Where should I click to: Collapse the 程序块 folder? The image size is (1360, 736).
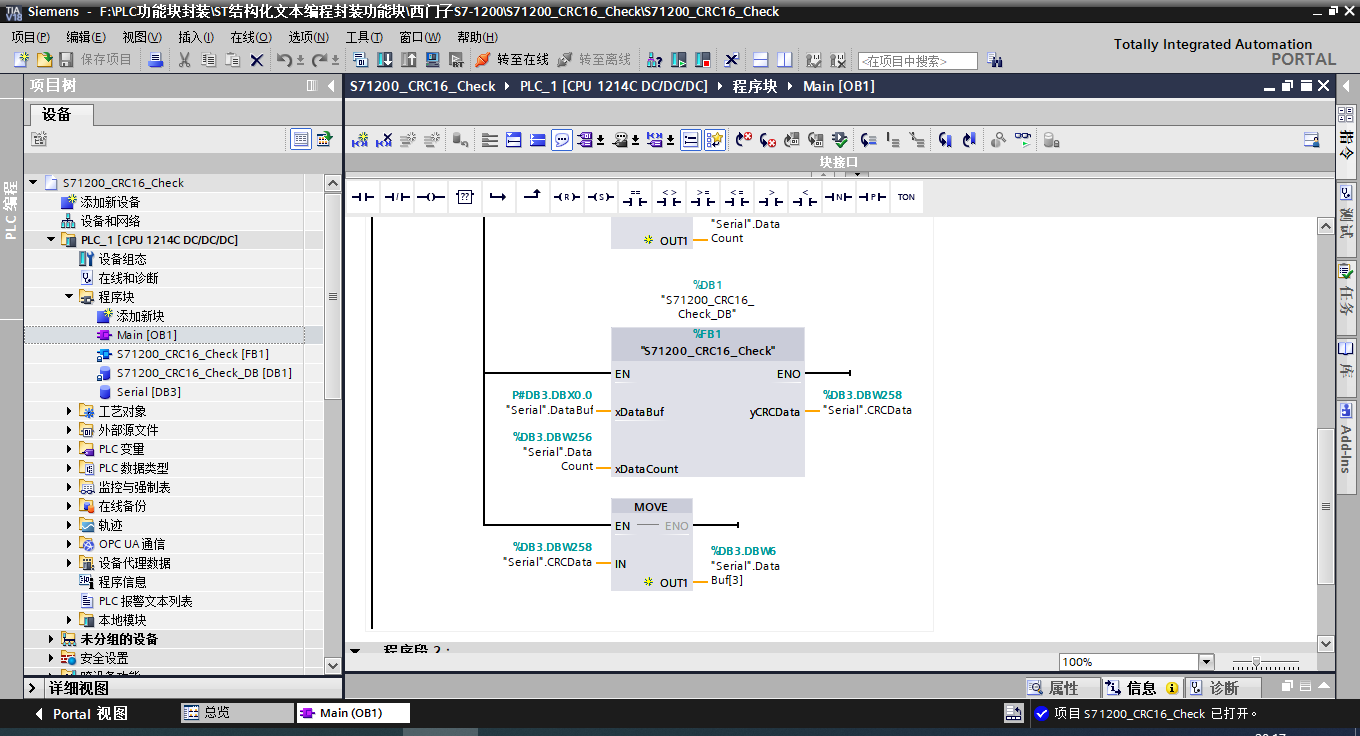pyautogui.click(x=70, y=297)
